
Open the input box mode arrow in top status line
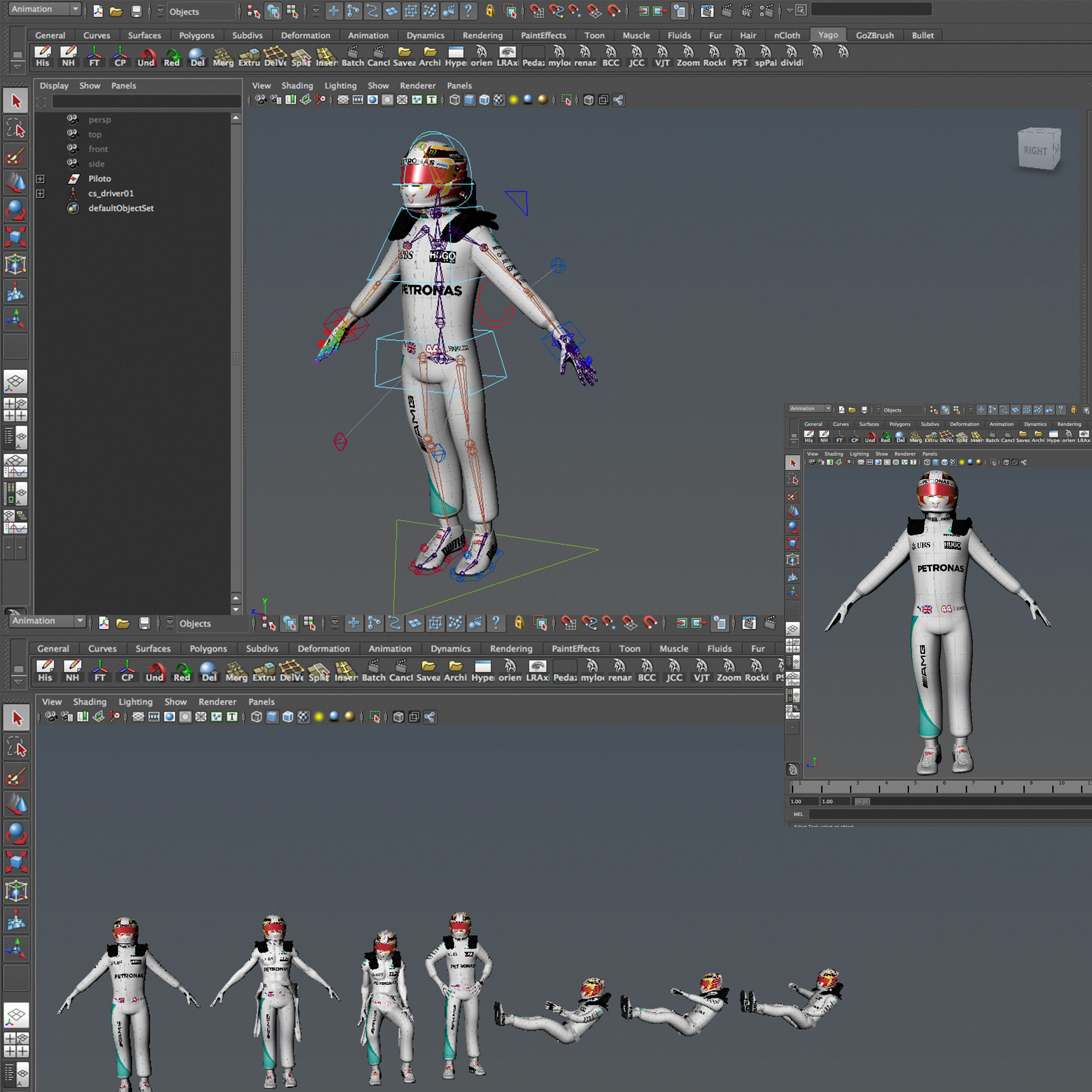pyautogui.click(x=790, y=10)
